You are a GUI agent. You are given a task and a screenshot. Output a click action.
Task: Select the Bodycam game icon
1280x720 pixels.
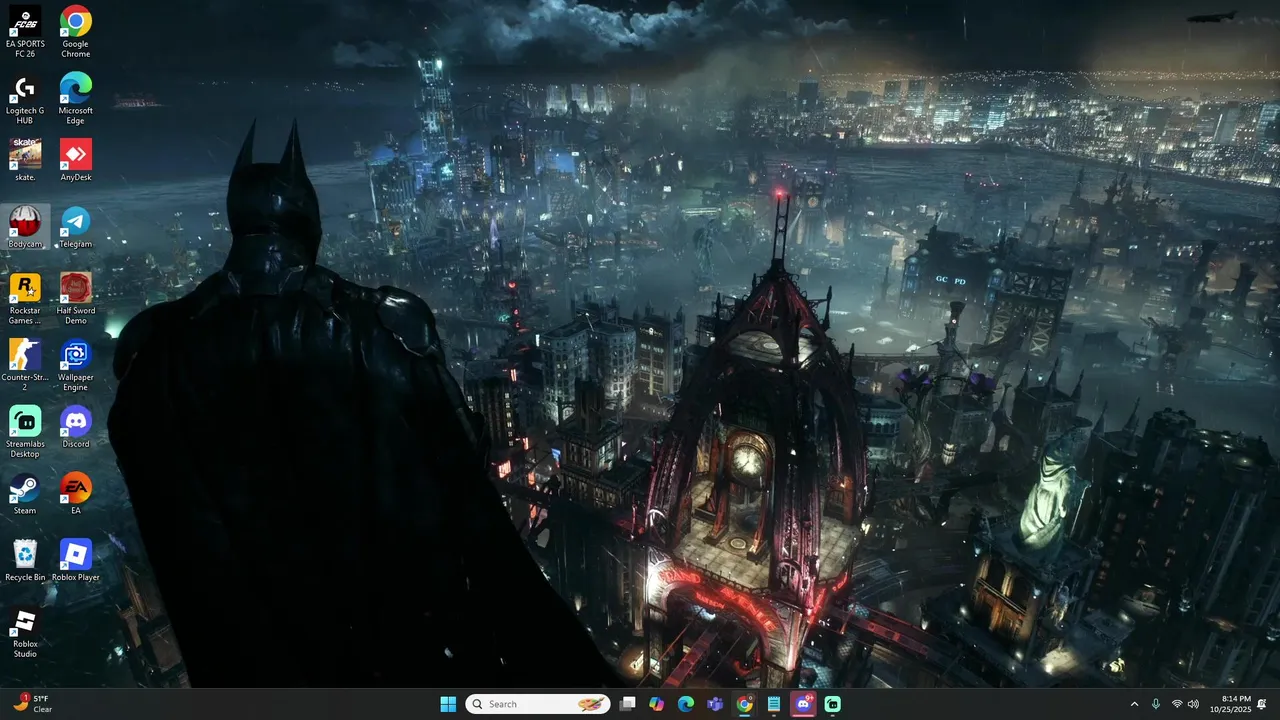tap(25, 227)
